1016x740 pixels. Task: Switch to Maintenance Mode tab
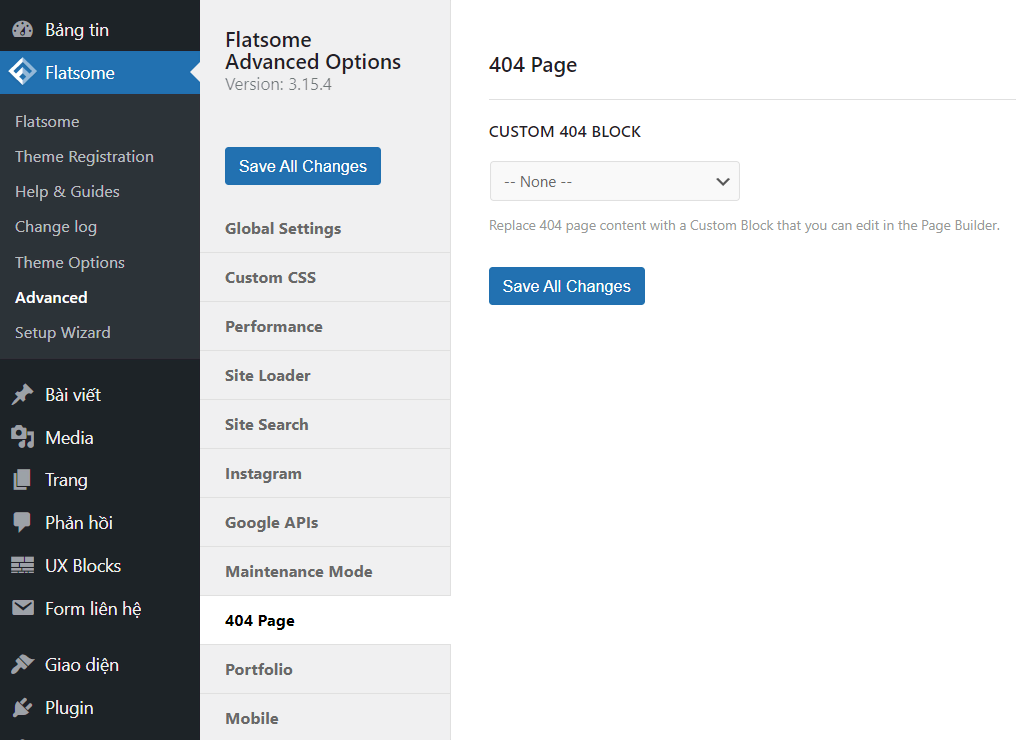pos(325,572)
